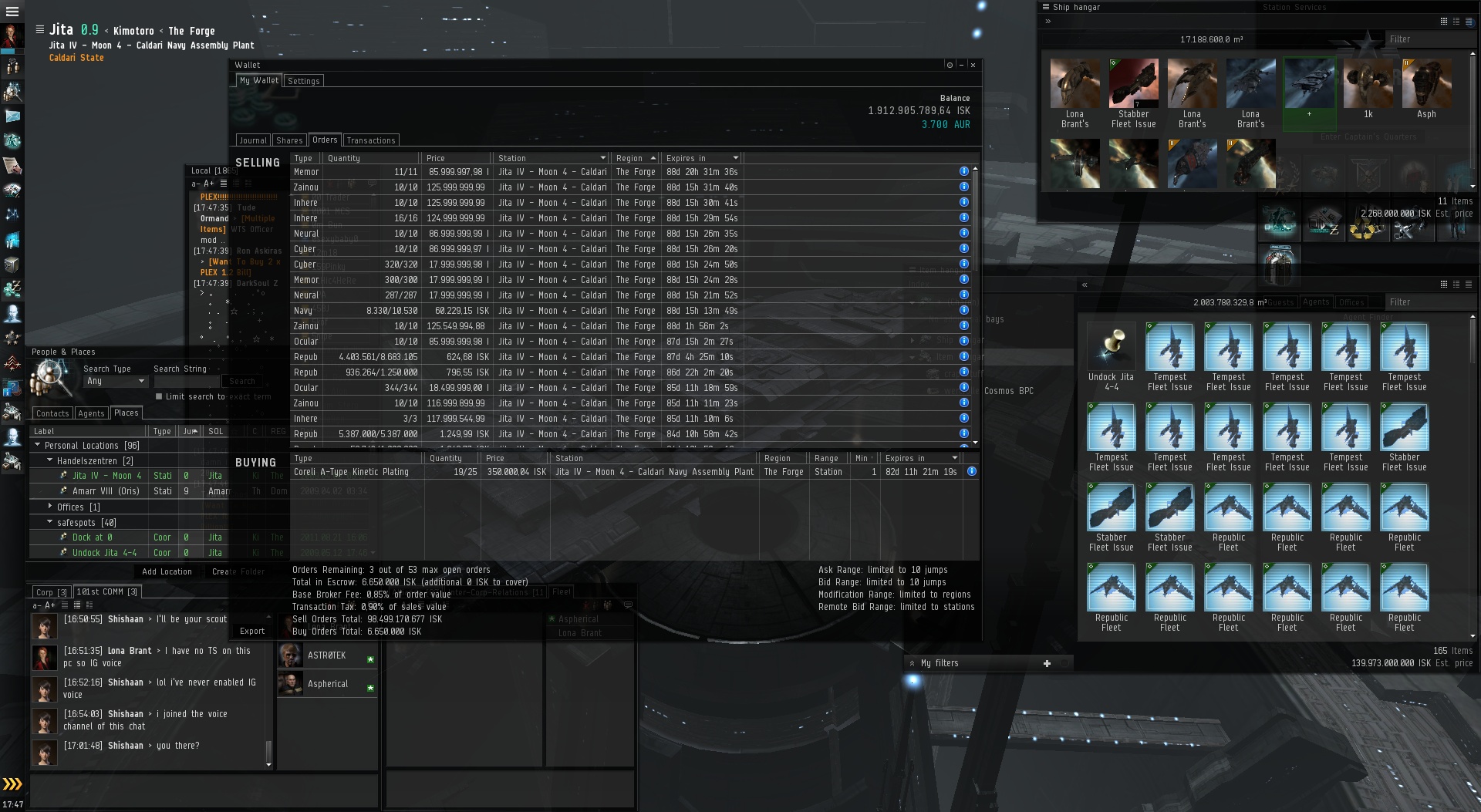Collapse the Item hangar side tree
This screenshot has width=1481, height=812.
[x=1085, y=285]
